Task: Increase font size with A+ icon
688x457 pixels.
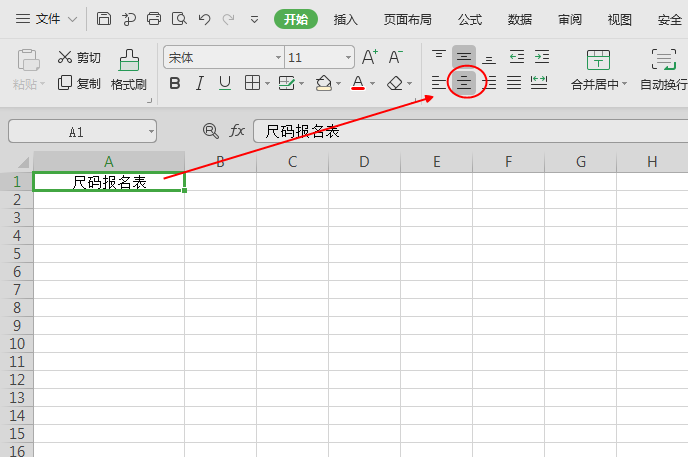Action: pos(369,57)
